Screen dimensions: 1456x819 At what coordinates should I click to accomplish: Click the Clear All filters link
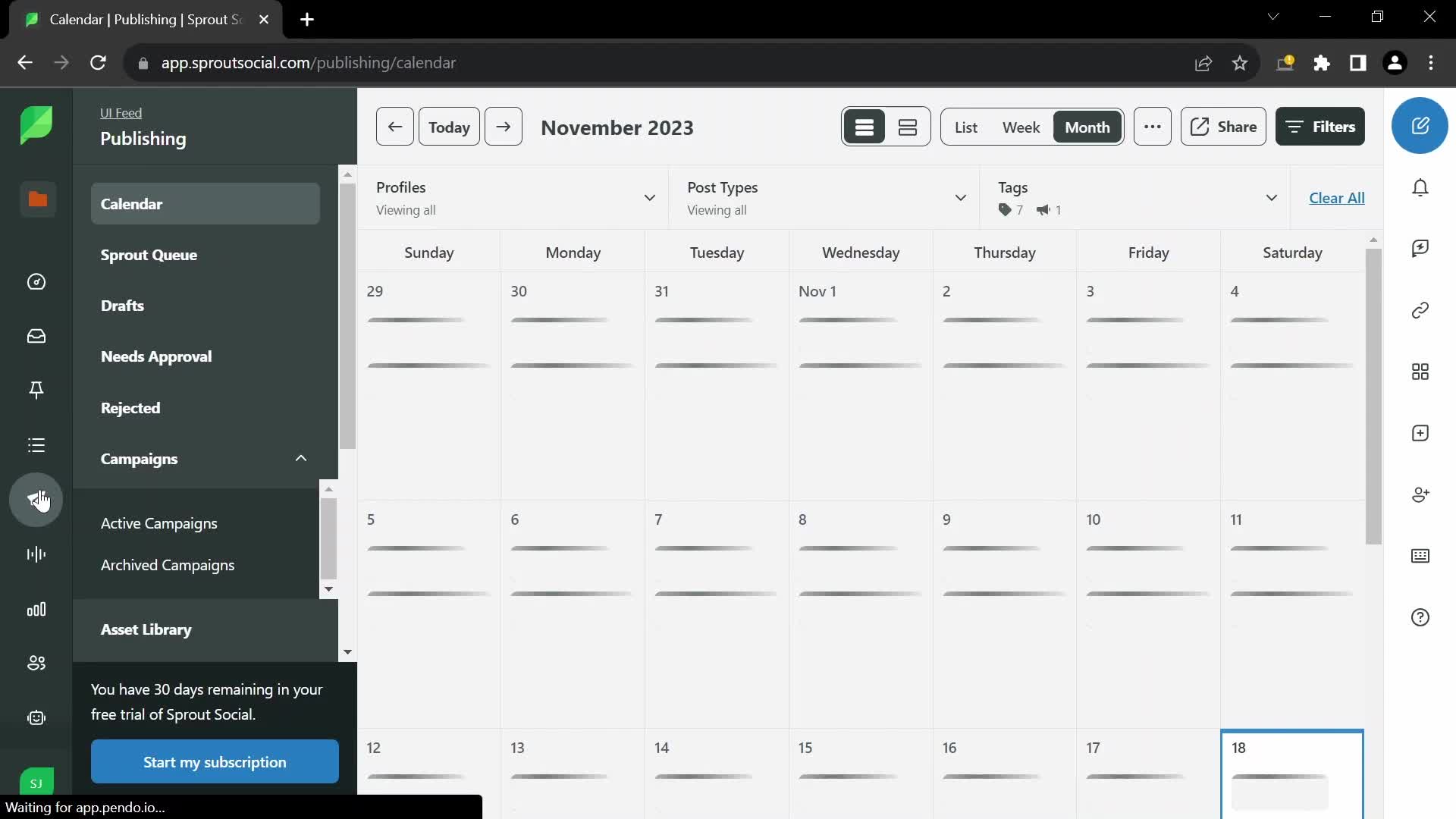(x=1337, y=197)
